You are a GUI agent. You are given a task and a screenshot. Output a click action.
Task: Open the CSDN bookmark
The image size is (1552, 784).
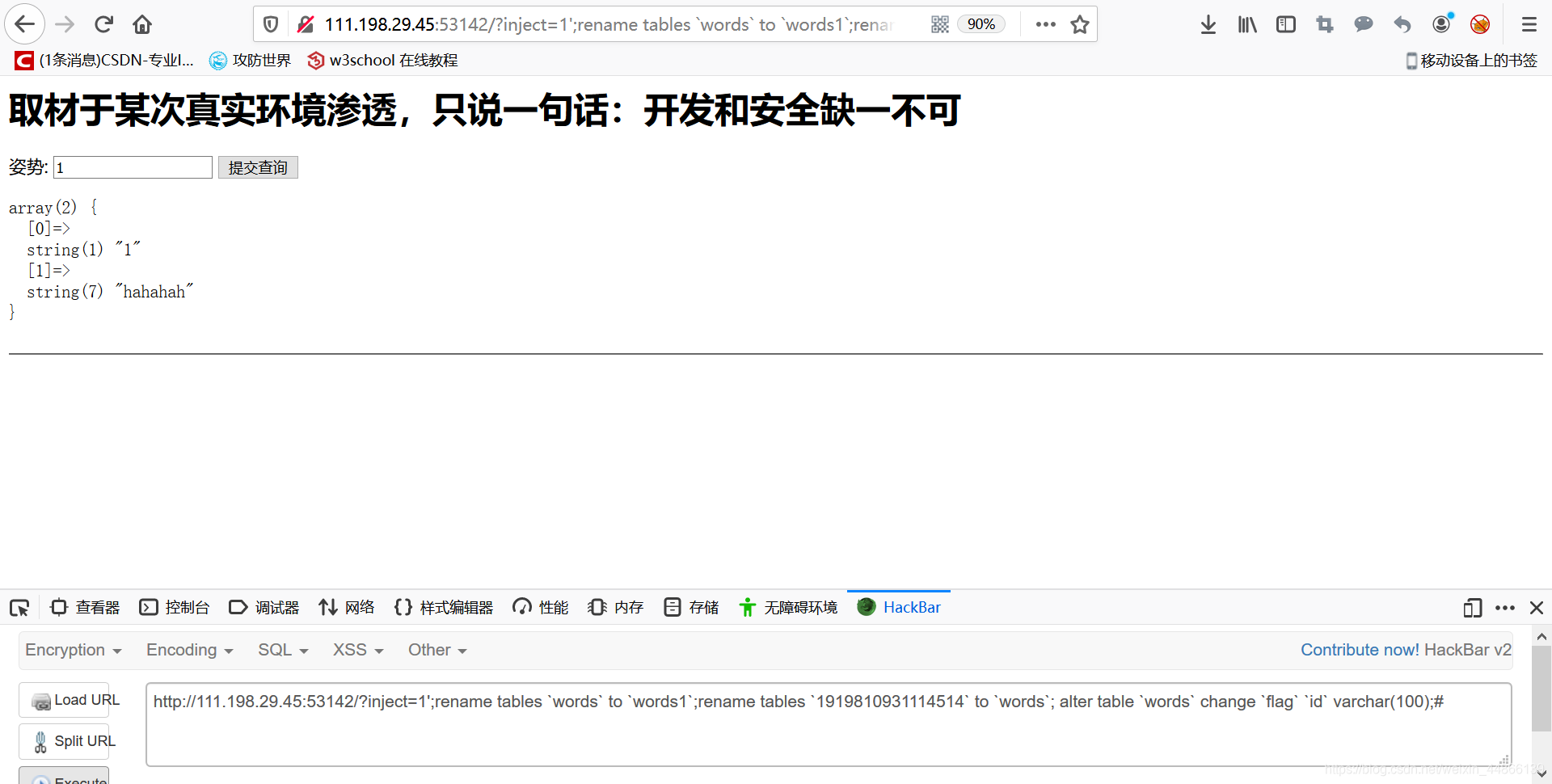(x=104, y=60)
